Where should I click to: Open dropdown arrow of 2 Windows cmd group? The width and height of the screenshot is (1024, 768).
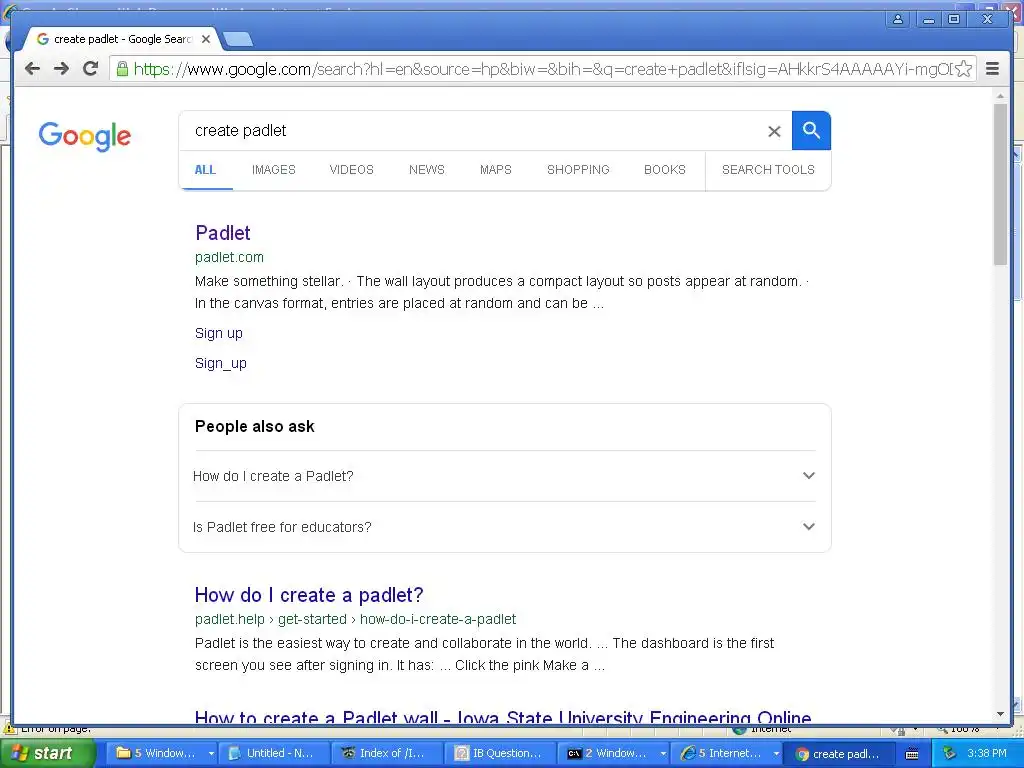coord(663,754)
